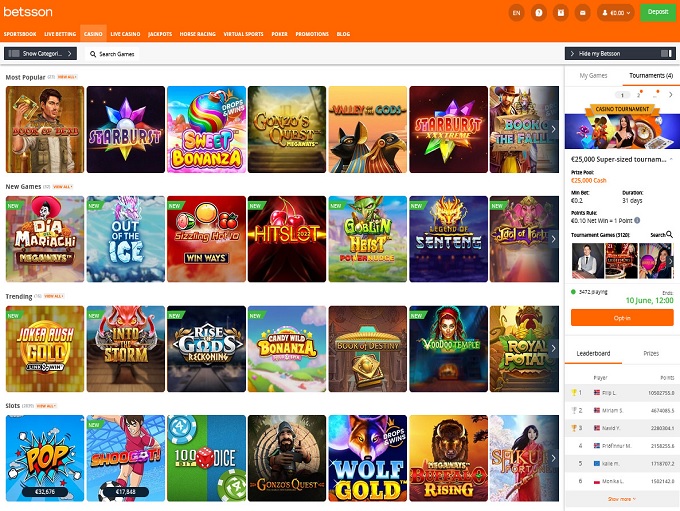Open the Sweet Bonanza game thumbnail

point(207,130)
